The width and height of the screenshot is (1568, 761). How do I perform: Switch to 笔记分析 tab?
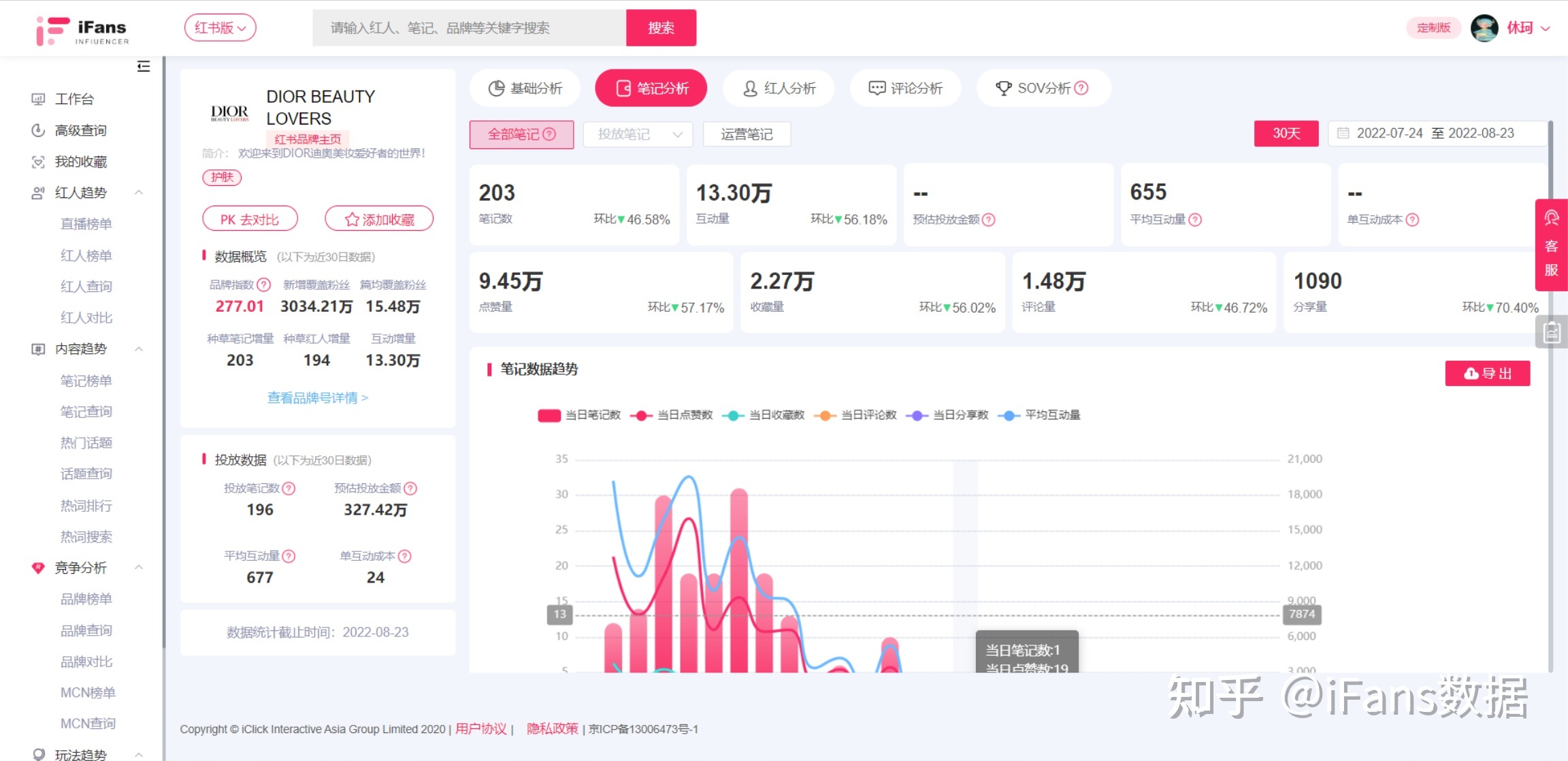pos(651,88)
